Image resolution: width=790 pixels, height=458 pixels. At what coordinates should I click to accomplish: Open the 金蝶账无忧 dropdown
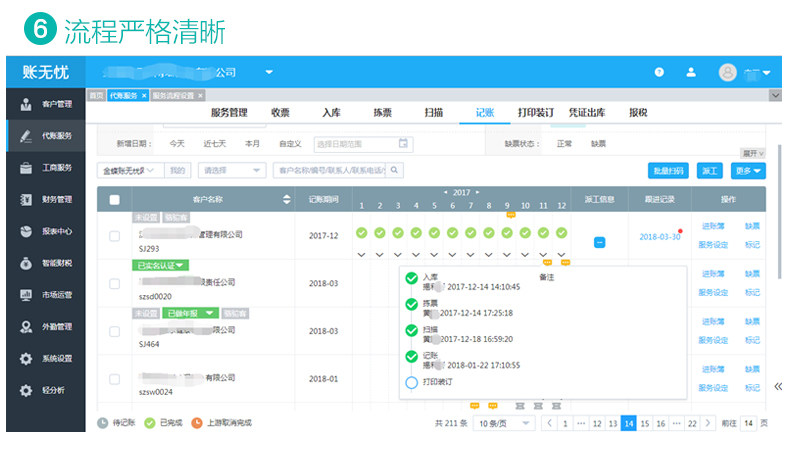click(x=130, y=170)
